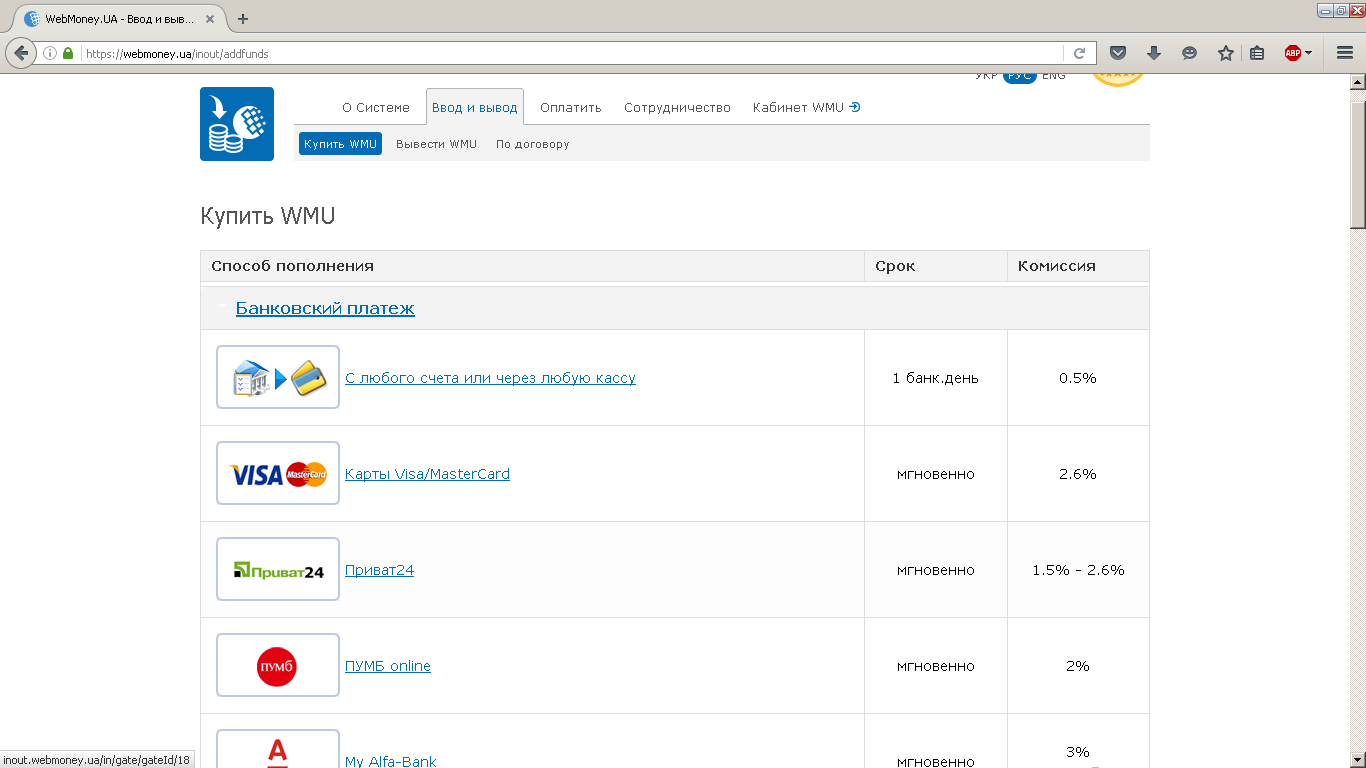Screen dimensions: 1366x768
Task: Open the Firefox hamburger menu
Action: pos(1345,54)
